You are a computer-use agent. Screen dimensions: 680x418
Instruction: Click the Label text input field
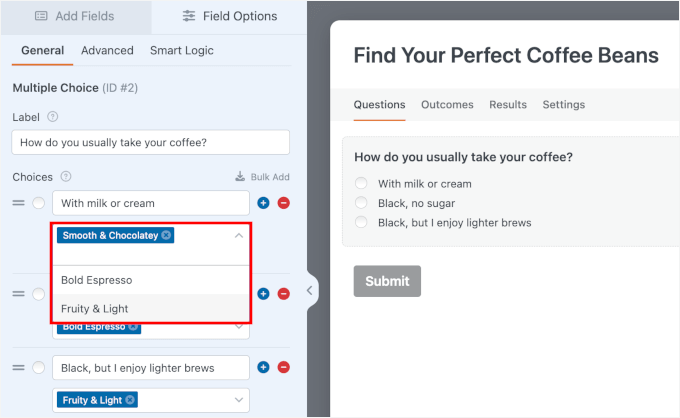click(150, 143)
